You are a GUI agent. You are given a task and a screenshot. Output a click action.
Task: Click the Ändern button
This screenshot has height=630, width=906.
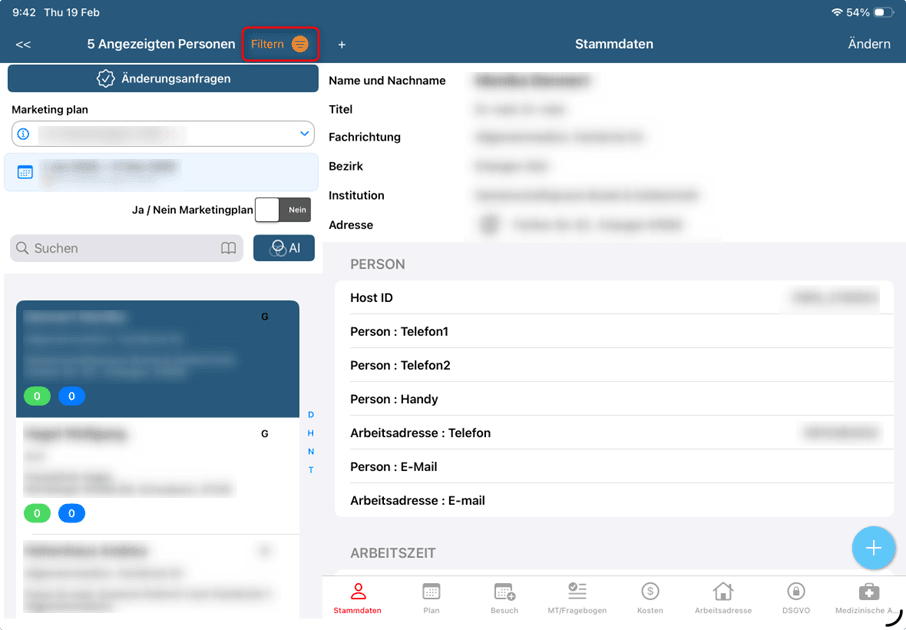pos(868,44)
